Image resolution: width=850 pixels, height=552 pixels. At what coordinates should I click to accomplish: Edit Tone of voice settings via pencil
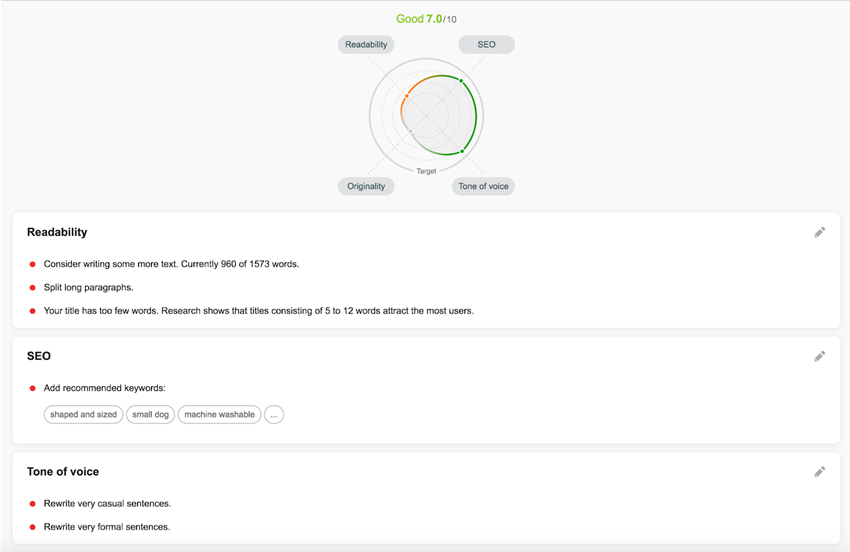819,472
